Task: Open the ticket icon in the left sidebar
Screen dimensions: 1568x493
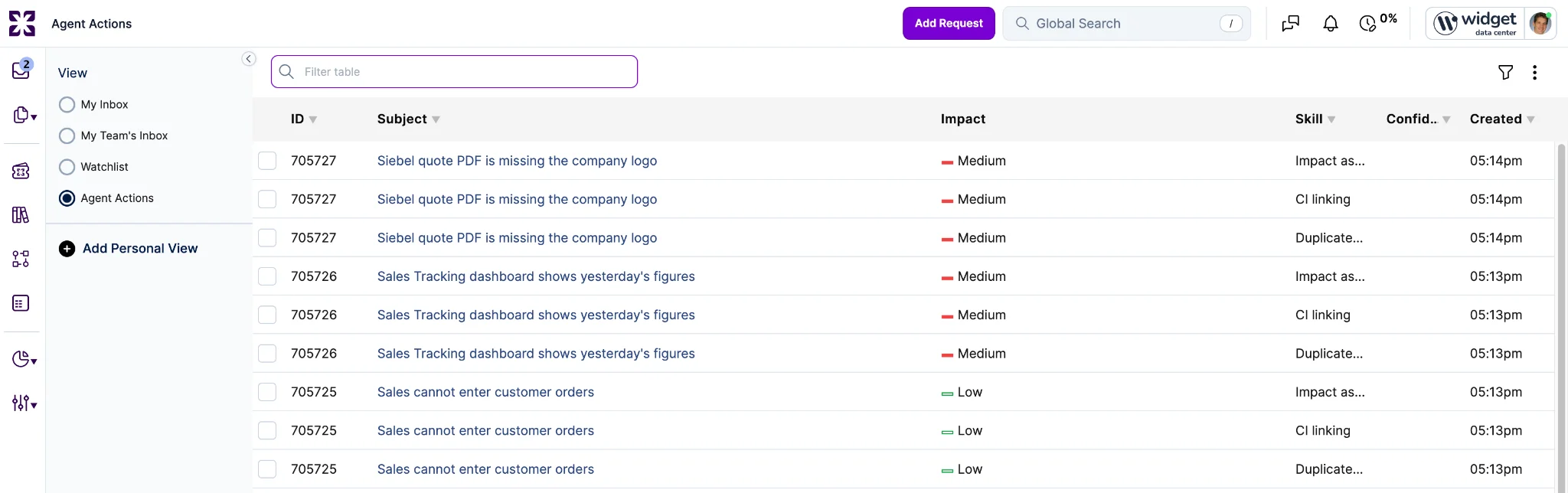Action: [x=21, y=171]
